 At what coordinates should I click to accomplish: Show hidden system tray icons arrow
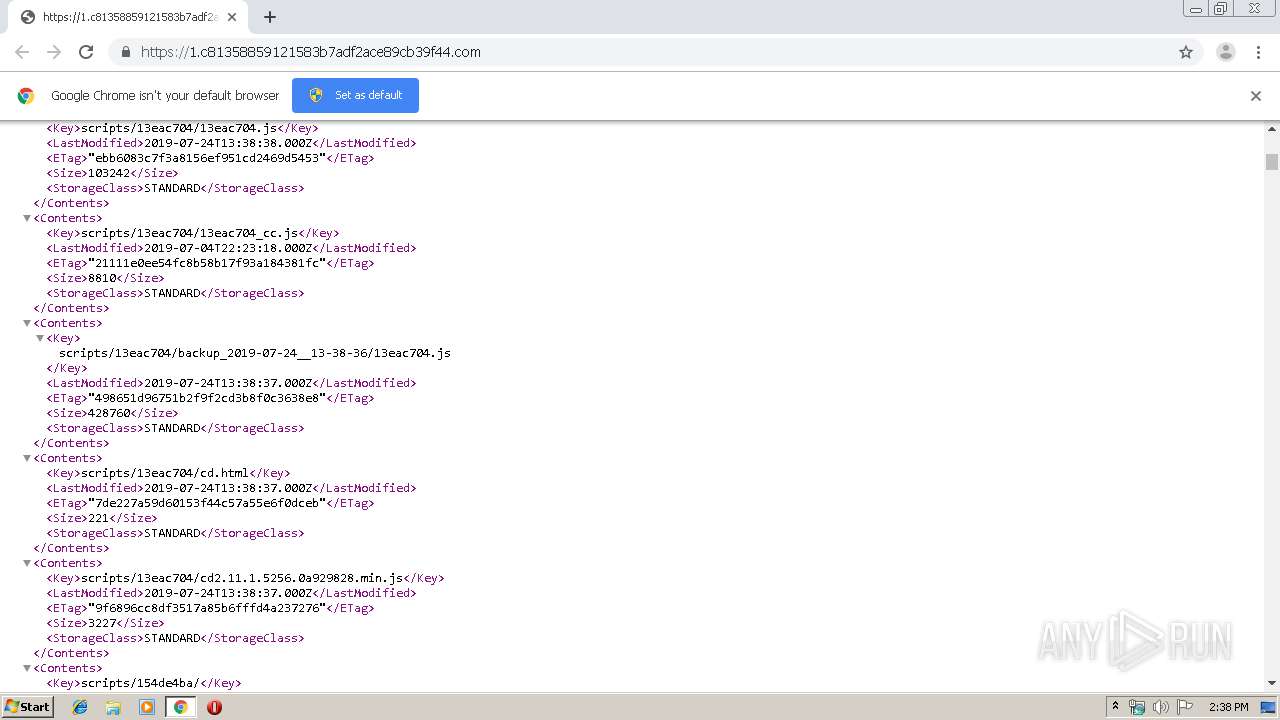click(x=1115, y=707)
